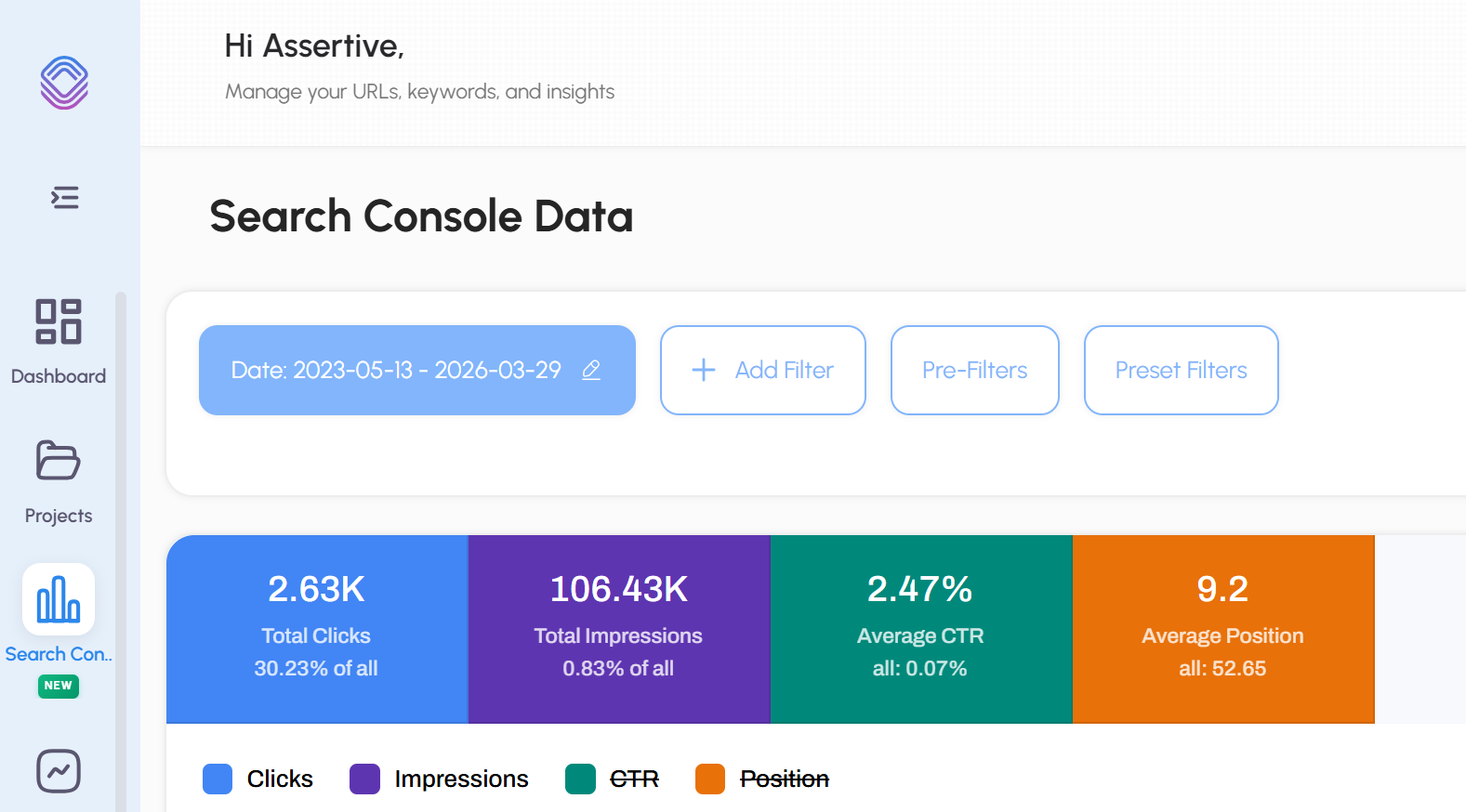Toggle the Impressions series in chart legend
The height and width of the screenshot is (812, 1466).
[460, 779]
